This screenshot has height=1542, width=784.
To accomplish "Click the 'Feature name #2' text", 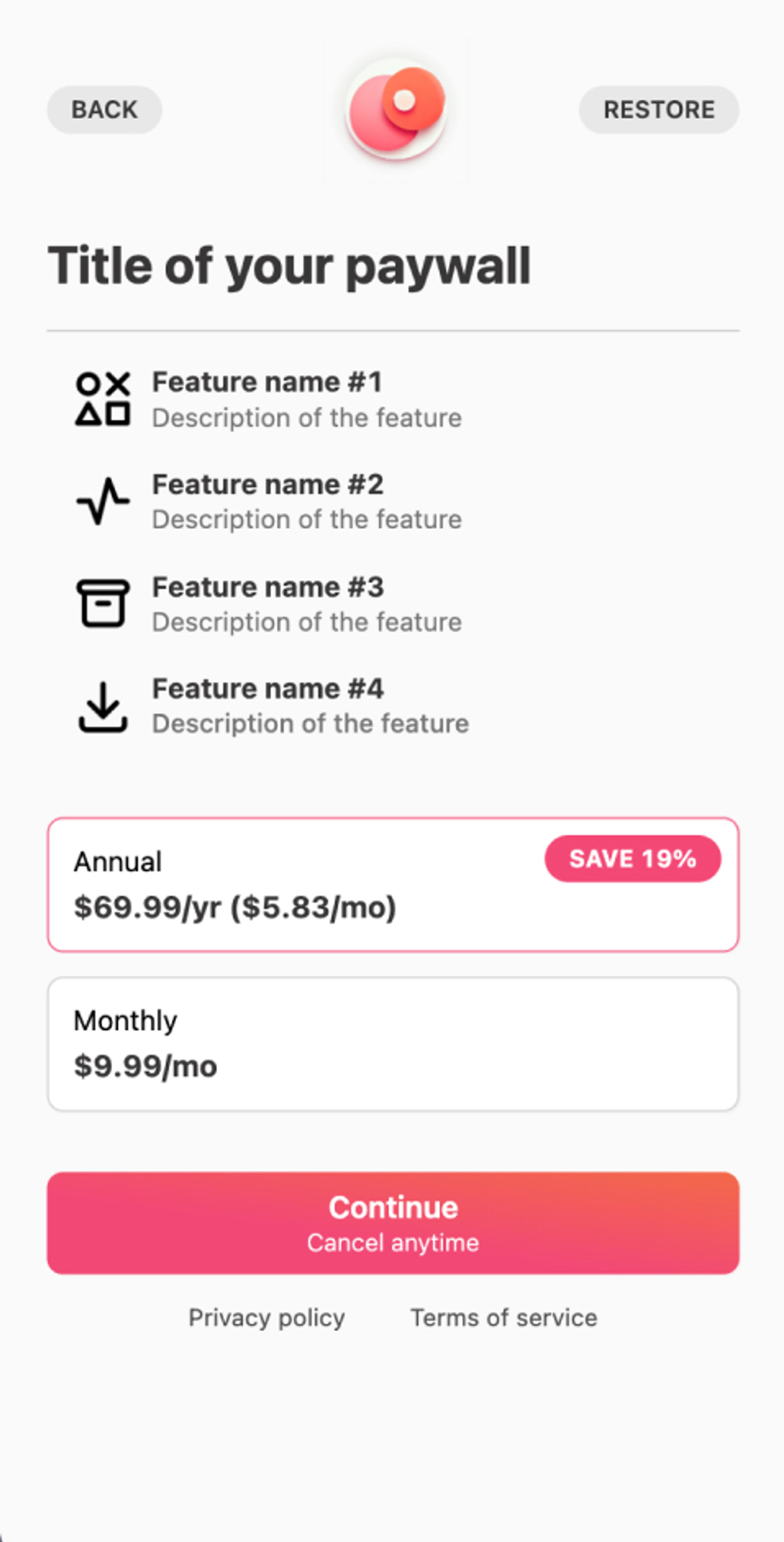I will (x=267, y=484).
